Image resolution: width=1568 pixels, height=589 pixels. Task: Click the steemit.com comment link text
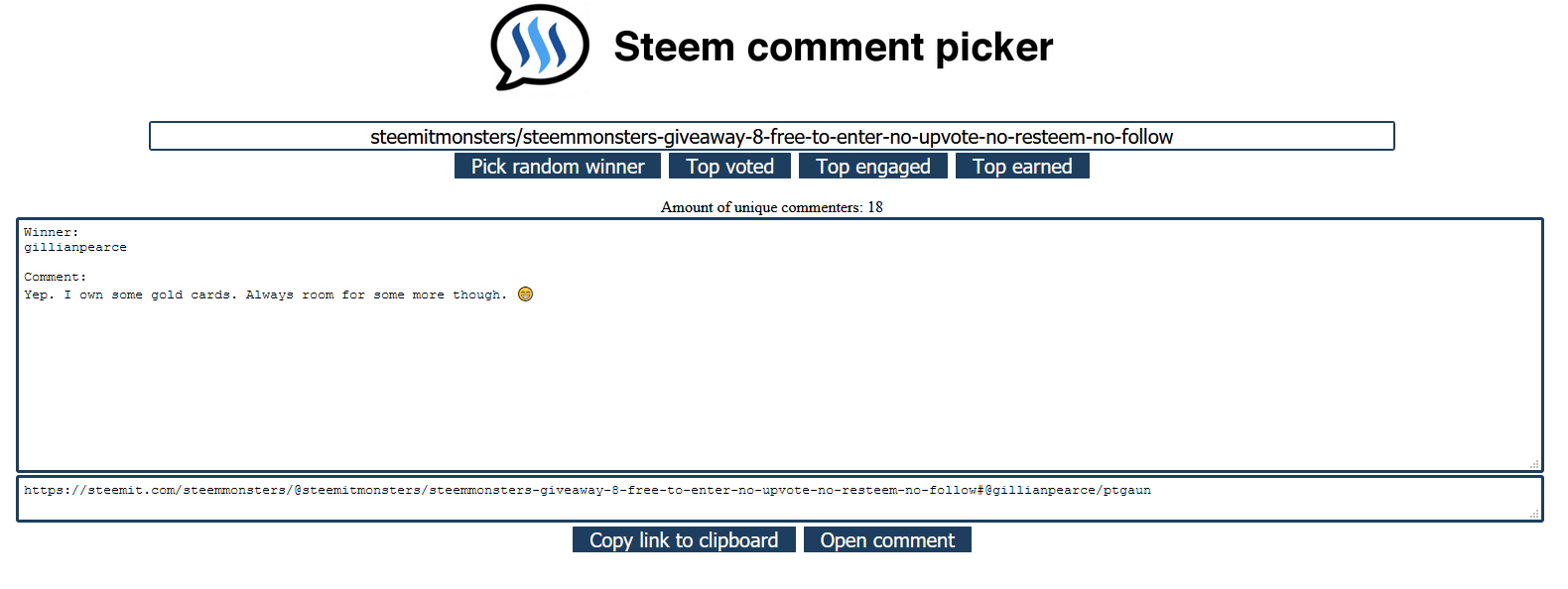[587, 490]
